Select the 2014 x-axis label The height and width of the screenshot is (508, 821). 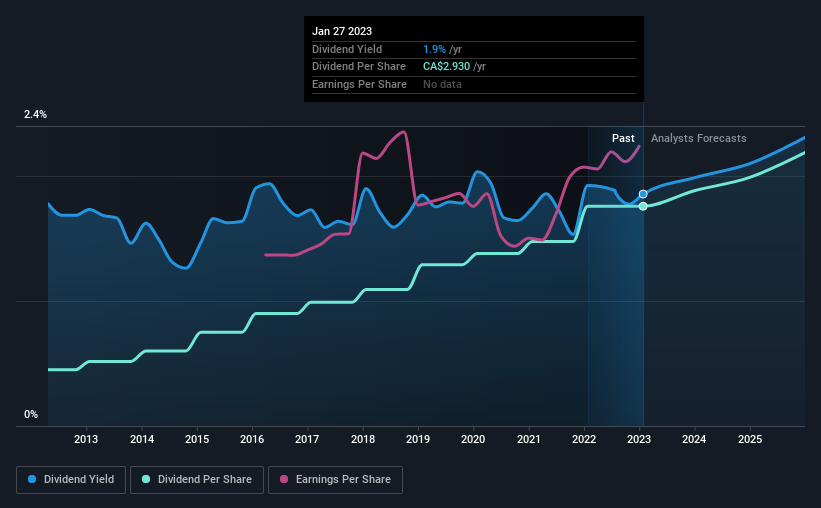coord(142,439)
